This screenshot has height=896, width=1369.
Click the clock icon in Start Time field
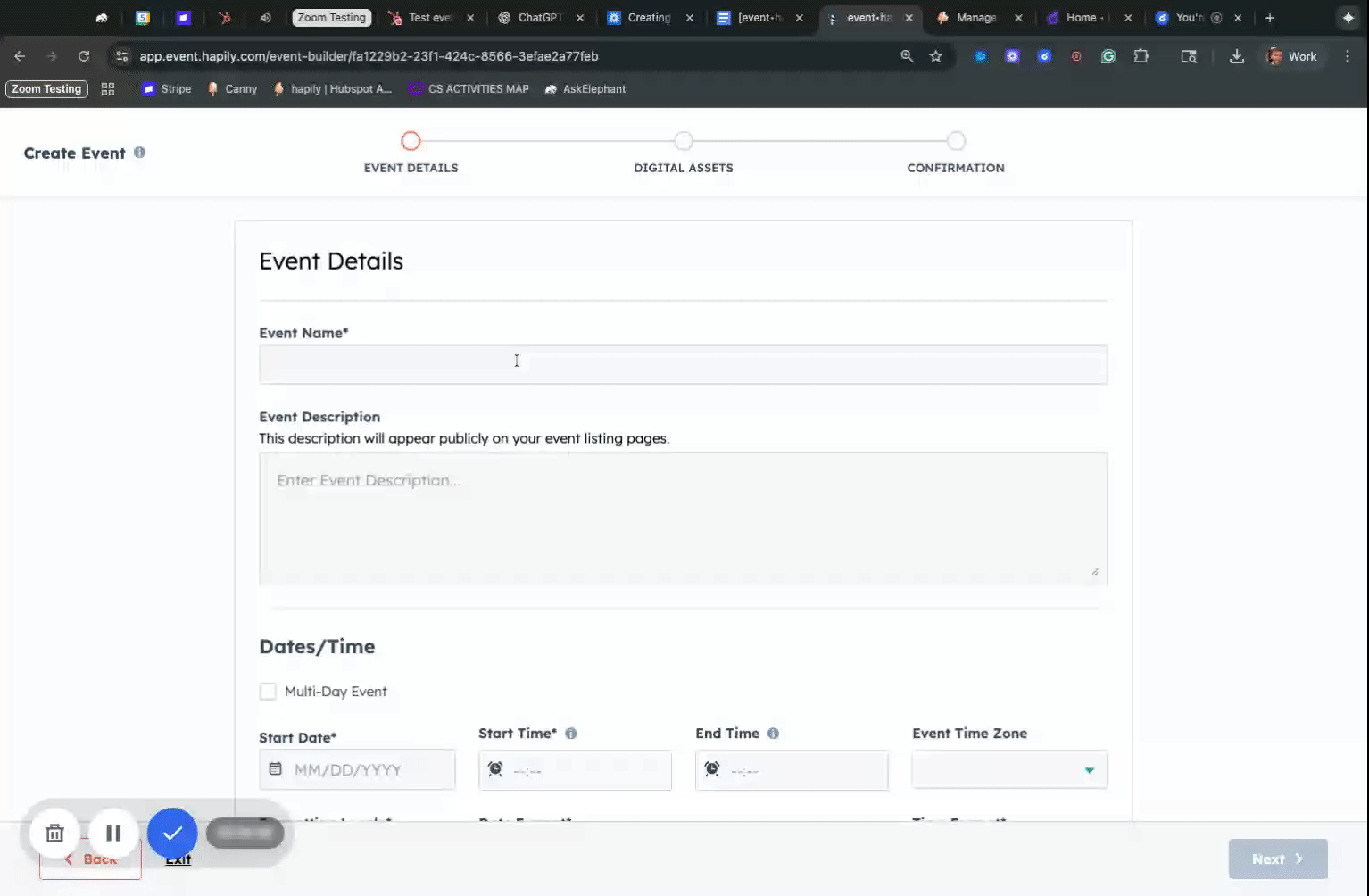tap(495, 769)
